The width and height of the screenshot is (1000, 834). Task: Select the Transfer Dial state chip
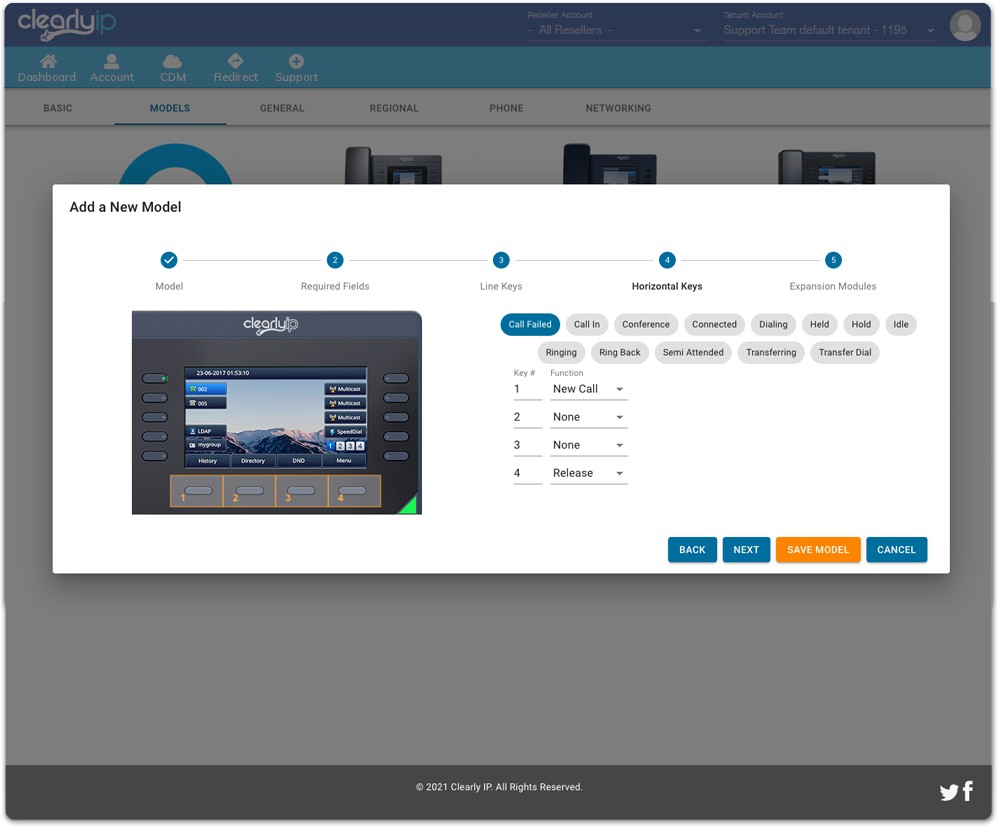(845, 352)
